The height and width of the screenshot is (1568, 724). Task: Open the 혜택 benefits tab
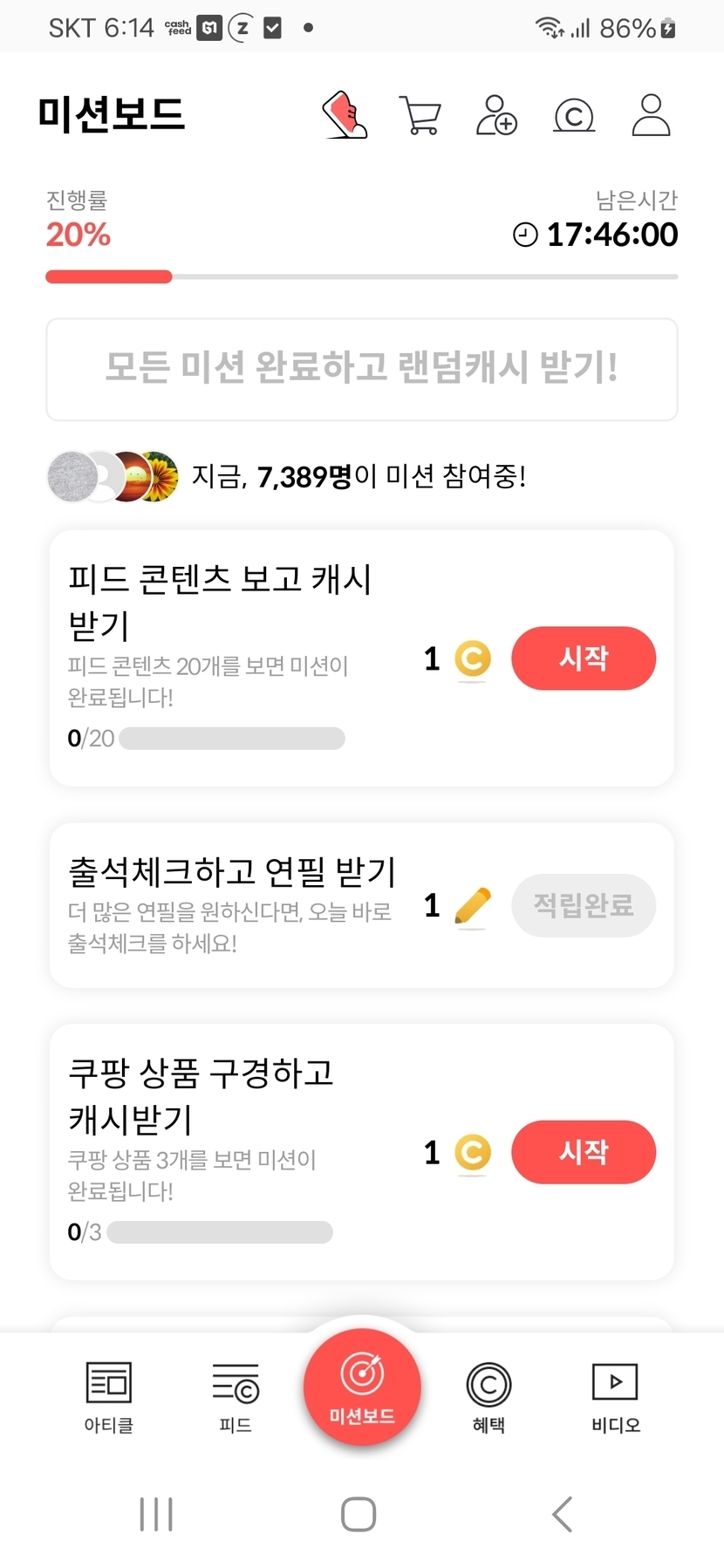coord(488,1397)
